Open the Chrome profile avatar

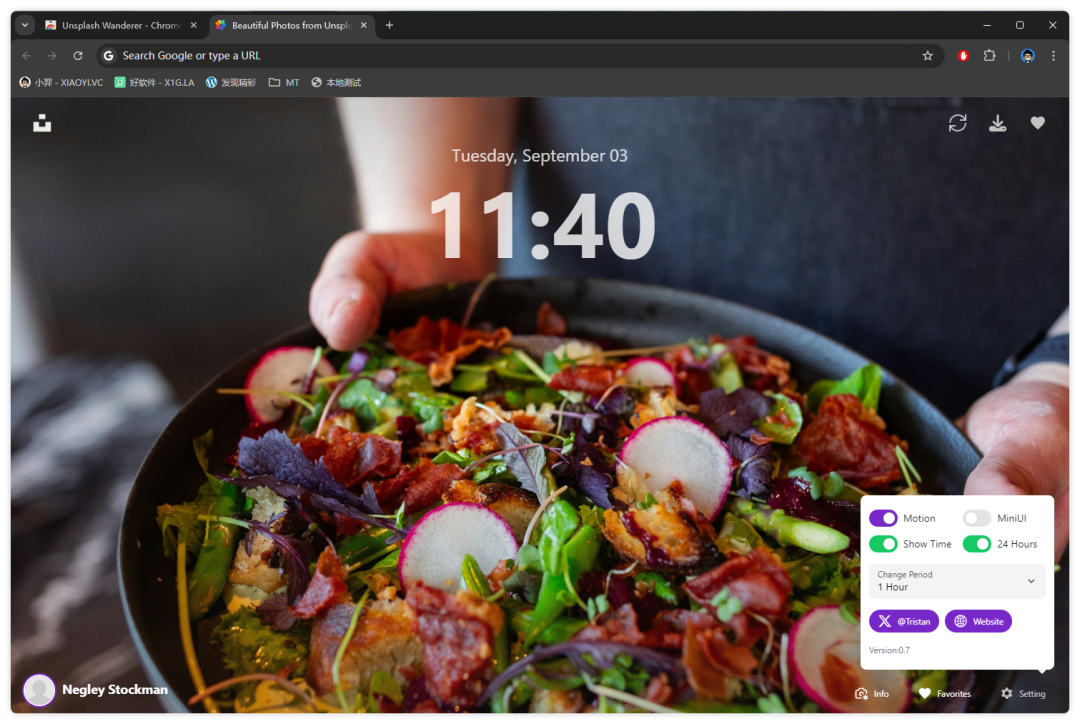coord(1028,56)
